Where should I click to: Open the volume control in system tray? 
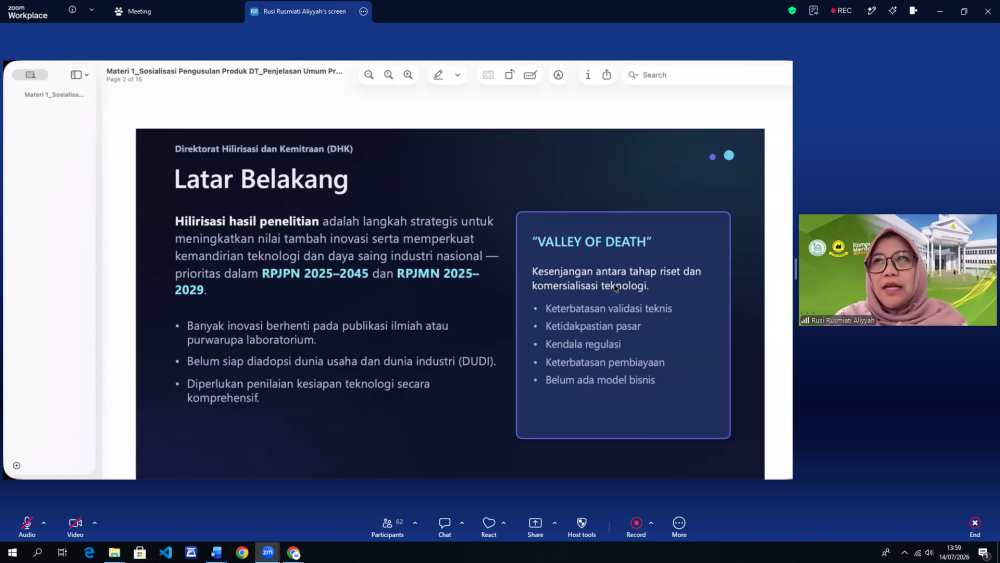929,553
